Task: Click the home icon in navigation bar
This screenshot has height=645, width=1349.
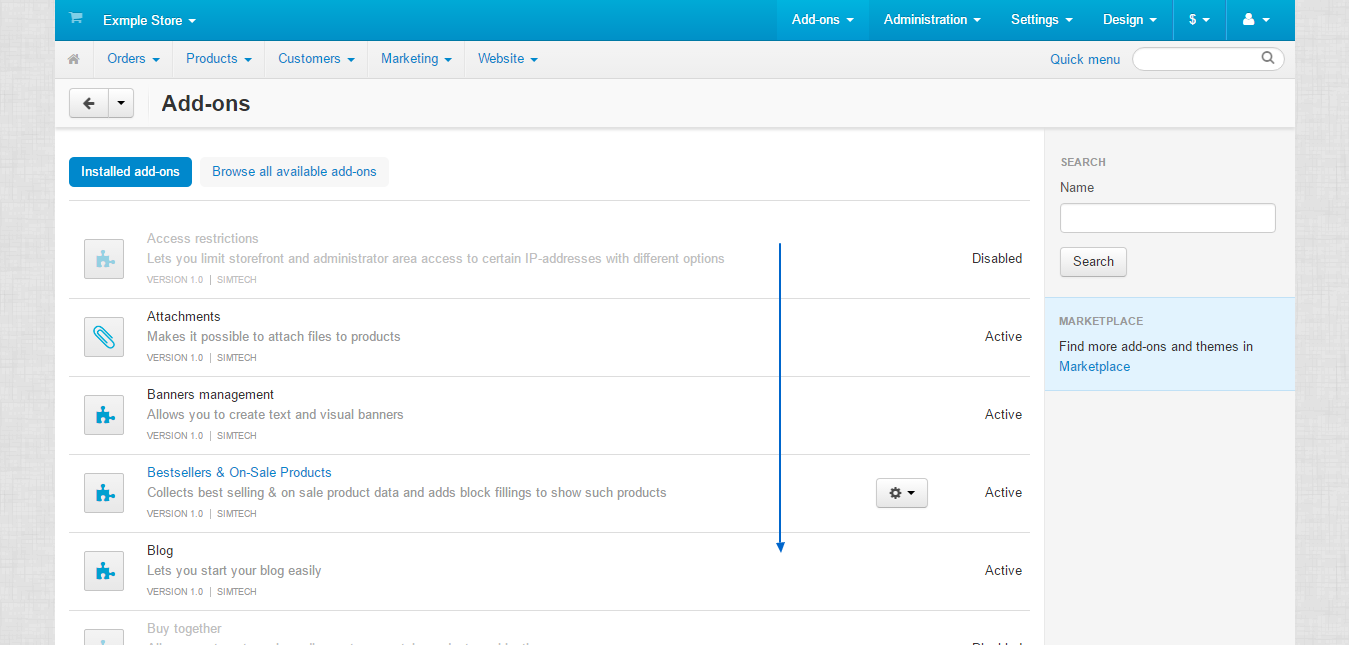Action: tap(73, 59)
